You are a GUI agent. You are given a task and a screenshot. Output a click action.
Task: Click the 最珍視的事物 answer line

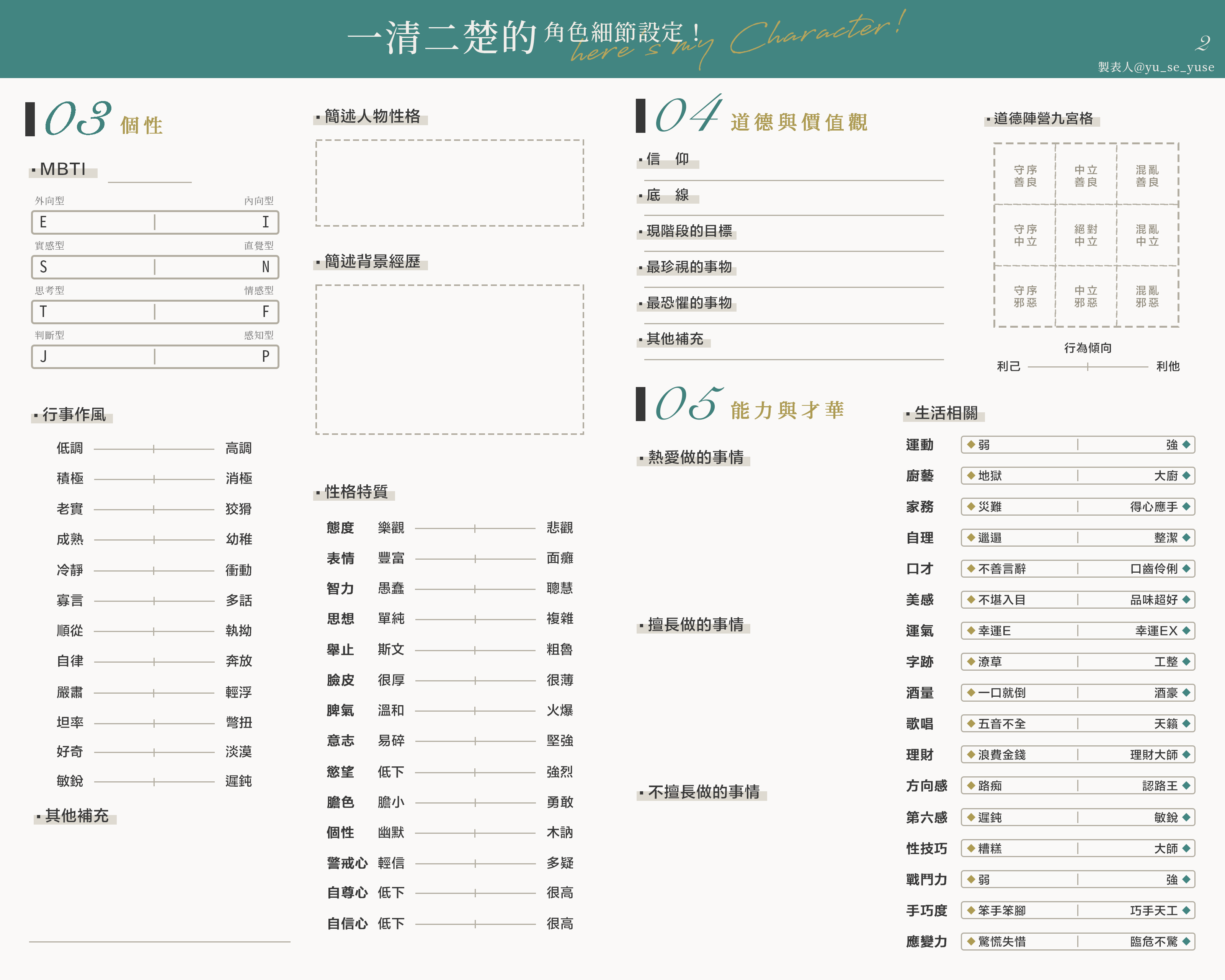coord(794,287)
